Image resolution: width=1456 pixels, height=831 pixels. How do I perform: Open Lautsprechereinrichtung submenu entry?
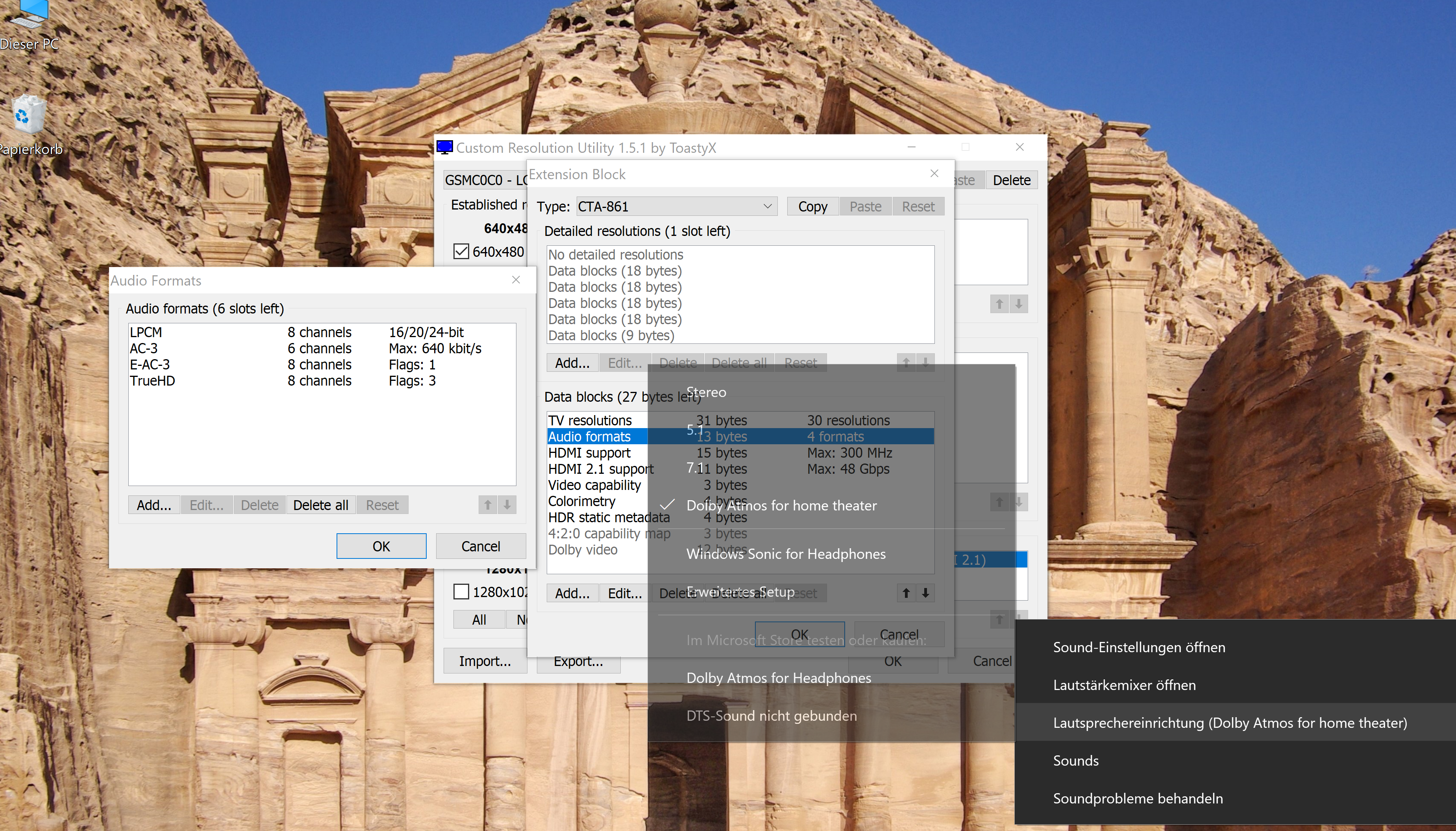(1229, 723)
